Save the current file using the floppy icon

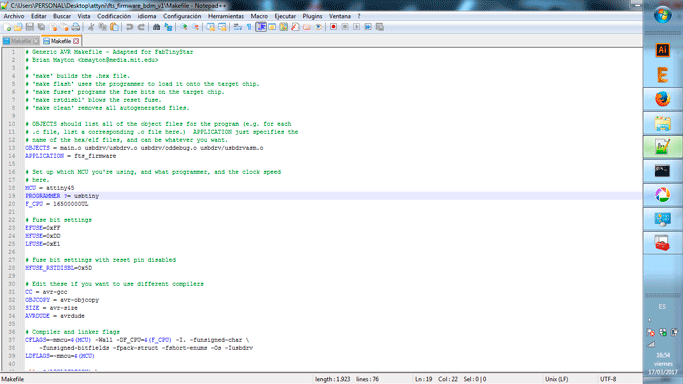click(x=30, y=27)
